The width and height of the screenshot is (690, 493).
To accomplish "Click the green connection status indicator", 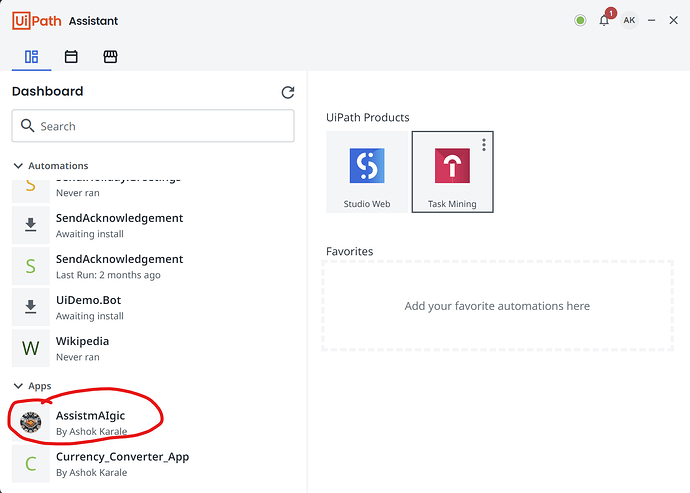I will 580,20.
